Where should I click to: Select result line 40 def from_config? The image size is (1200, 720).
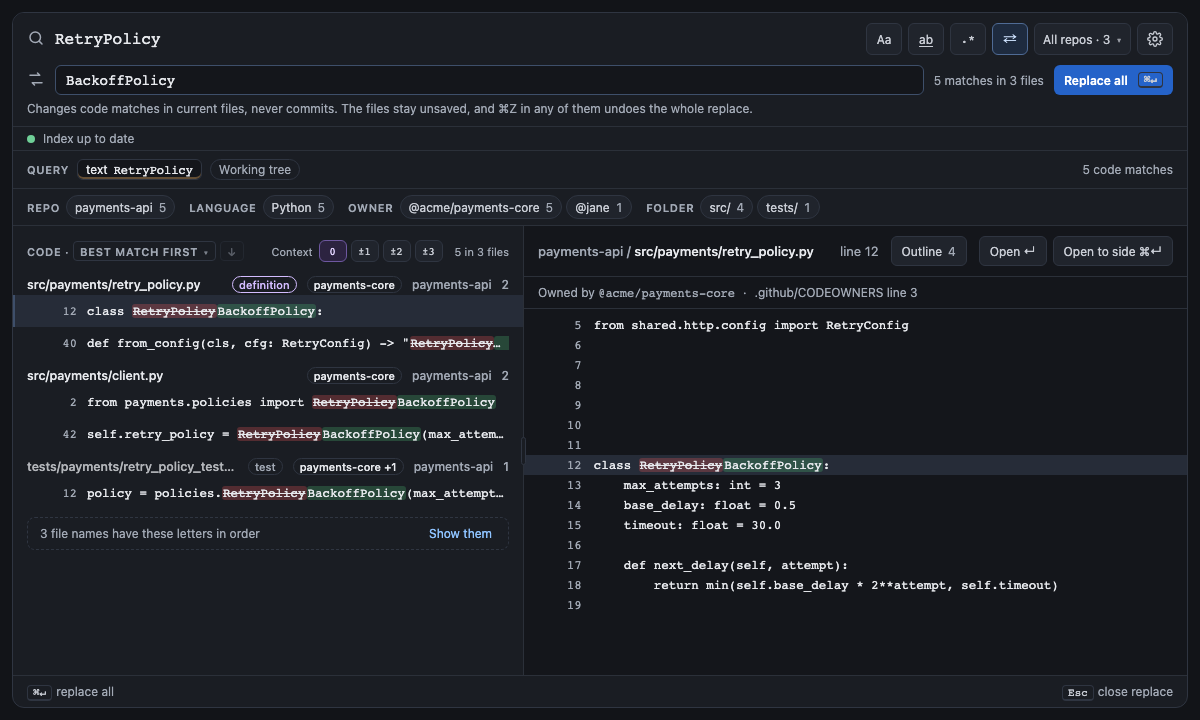268,343
